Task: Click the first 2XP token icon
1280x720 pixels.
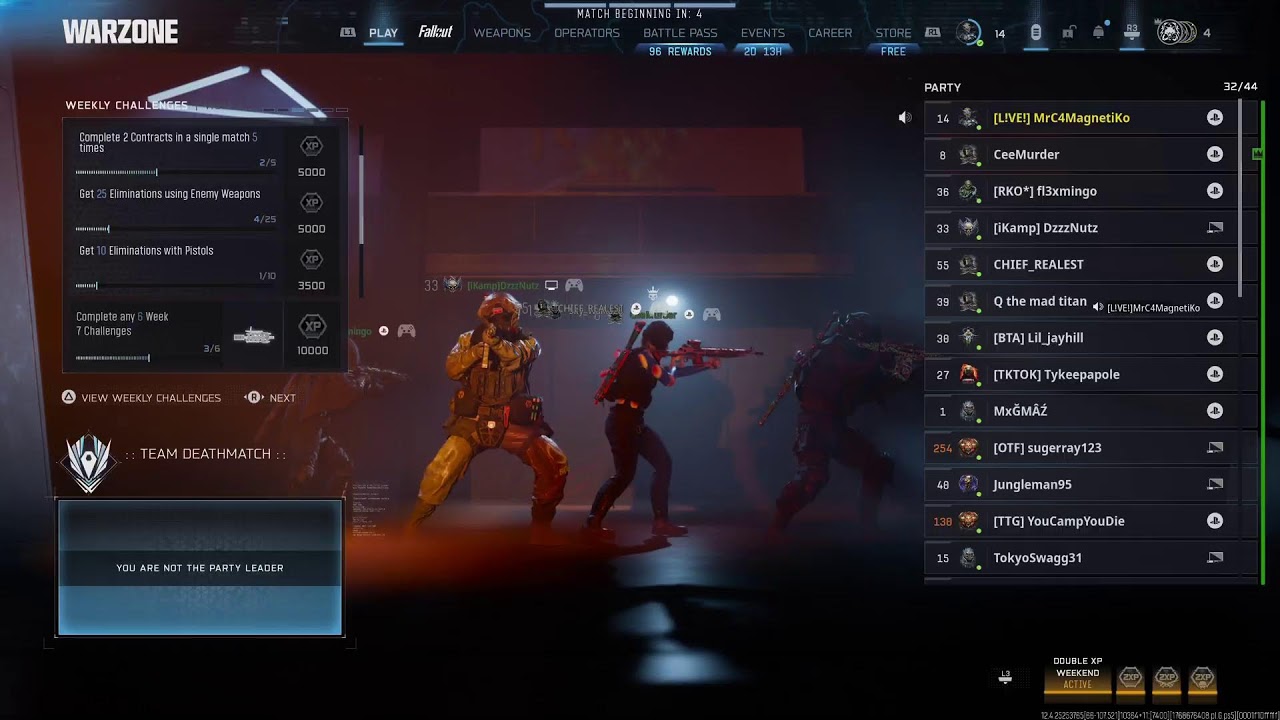Action: pyautogui.click(x=1130, y=678)
